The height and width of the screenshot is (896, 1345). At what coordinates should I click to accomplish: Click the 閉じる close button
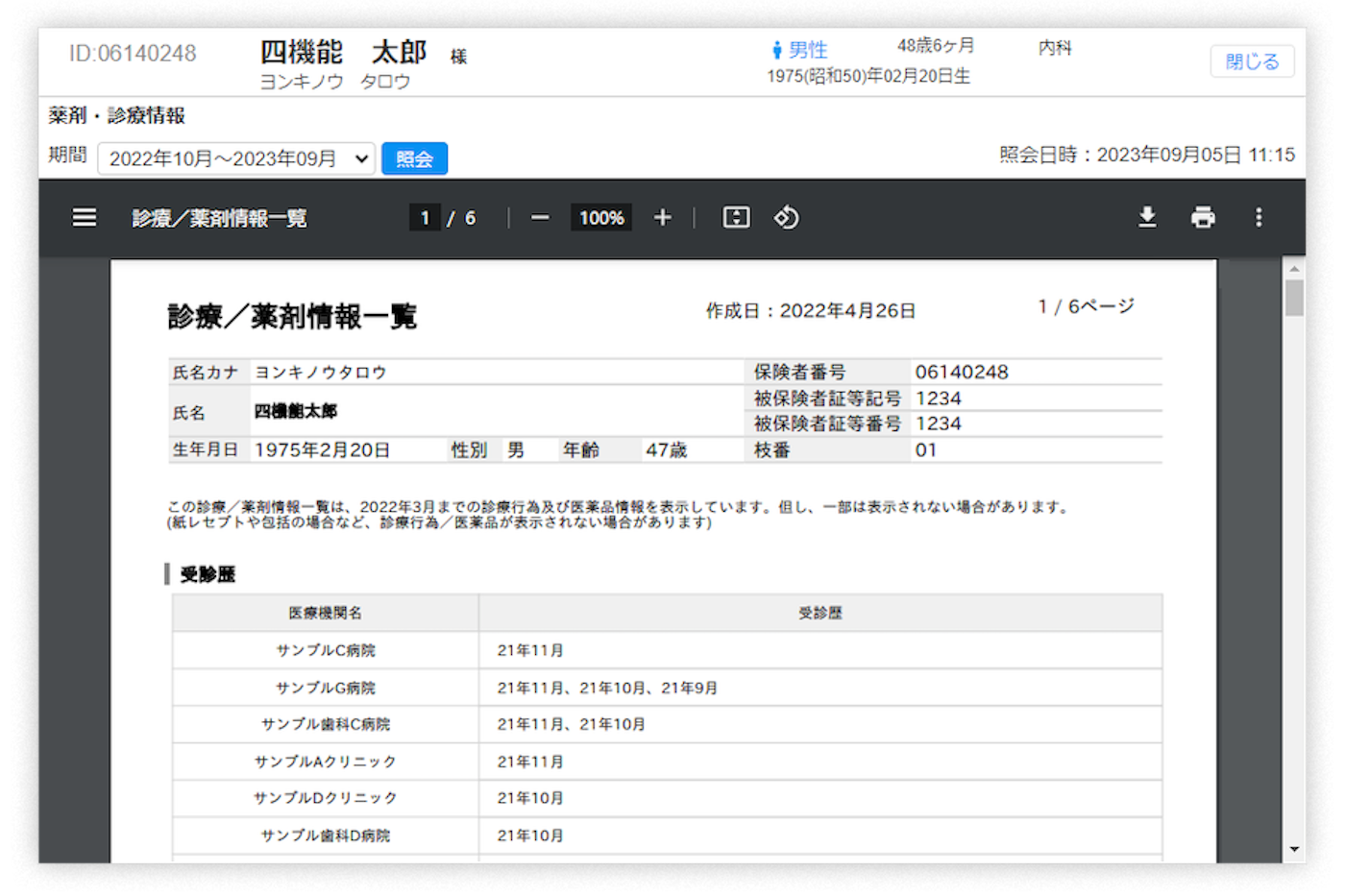pyautogui.click(x=1252, y=61)
